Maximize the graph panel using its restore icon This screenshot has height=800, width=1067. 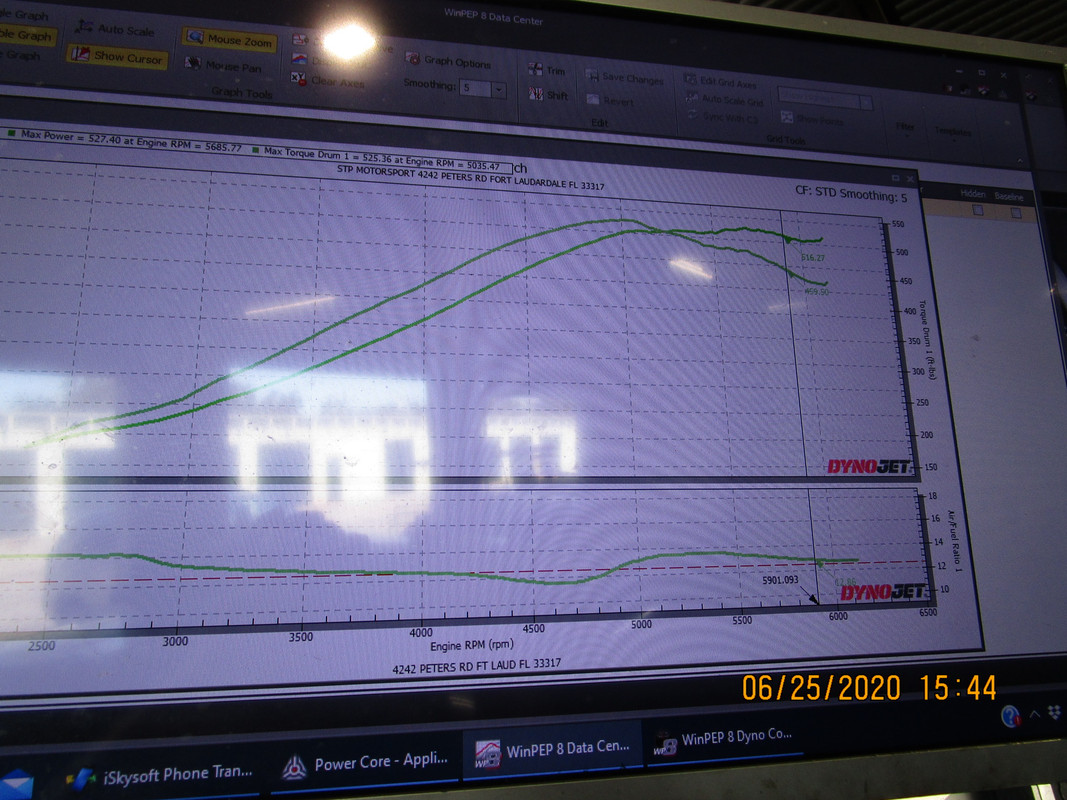[x=896, y=178]
